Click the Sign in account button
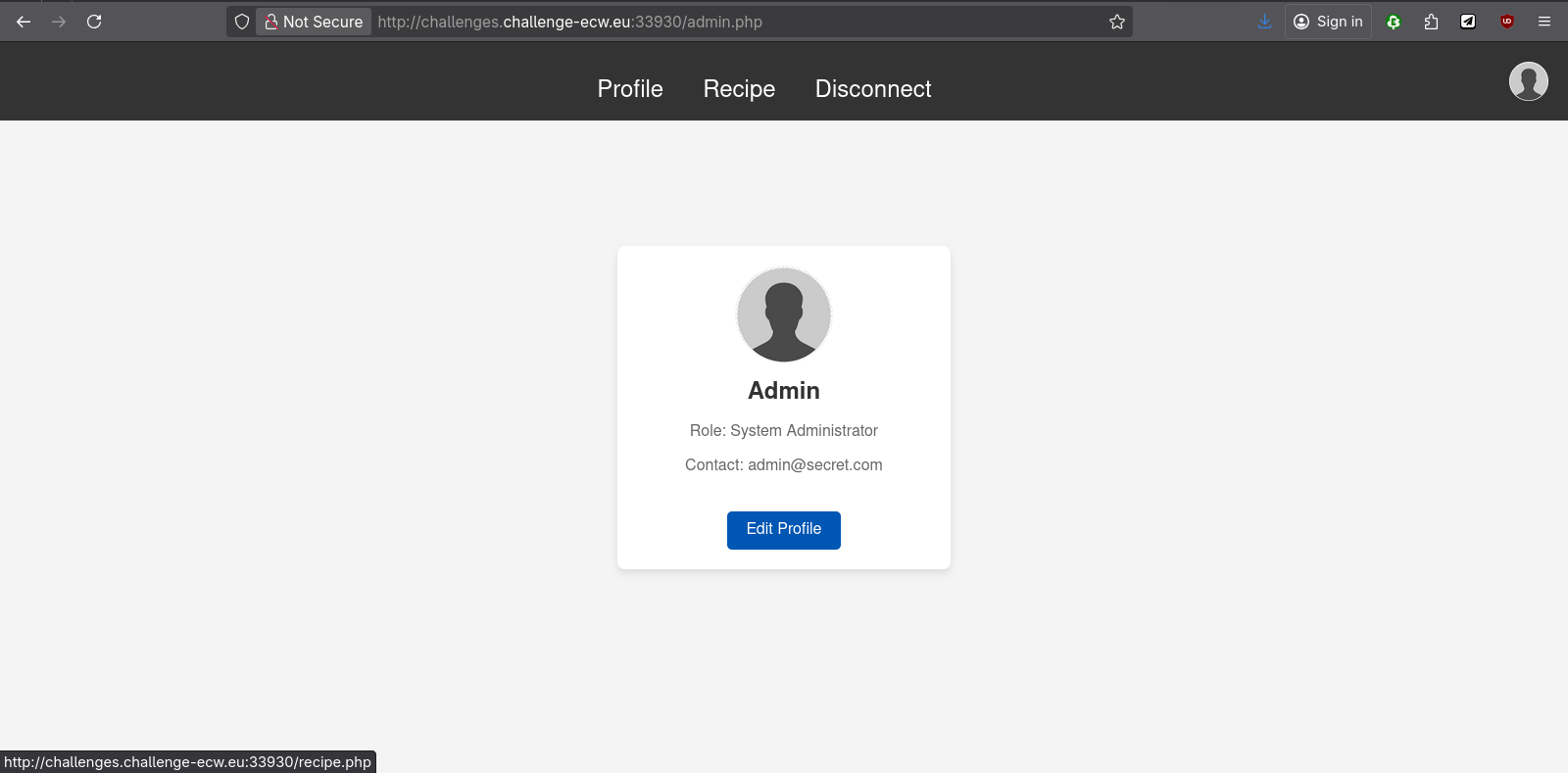The image size is (1568, 773). click(1328, 22)
